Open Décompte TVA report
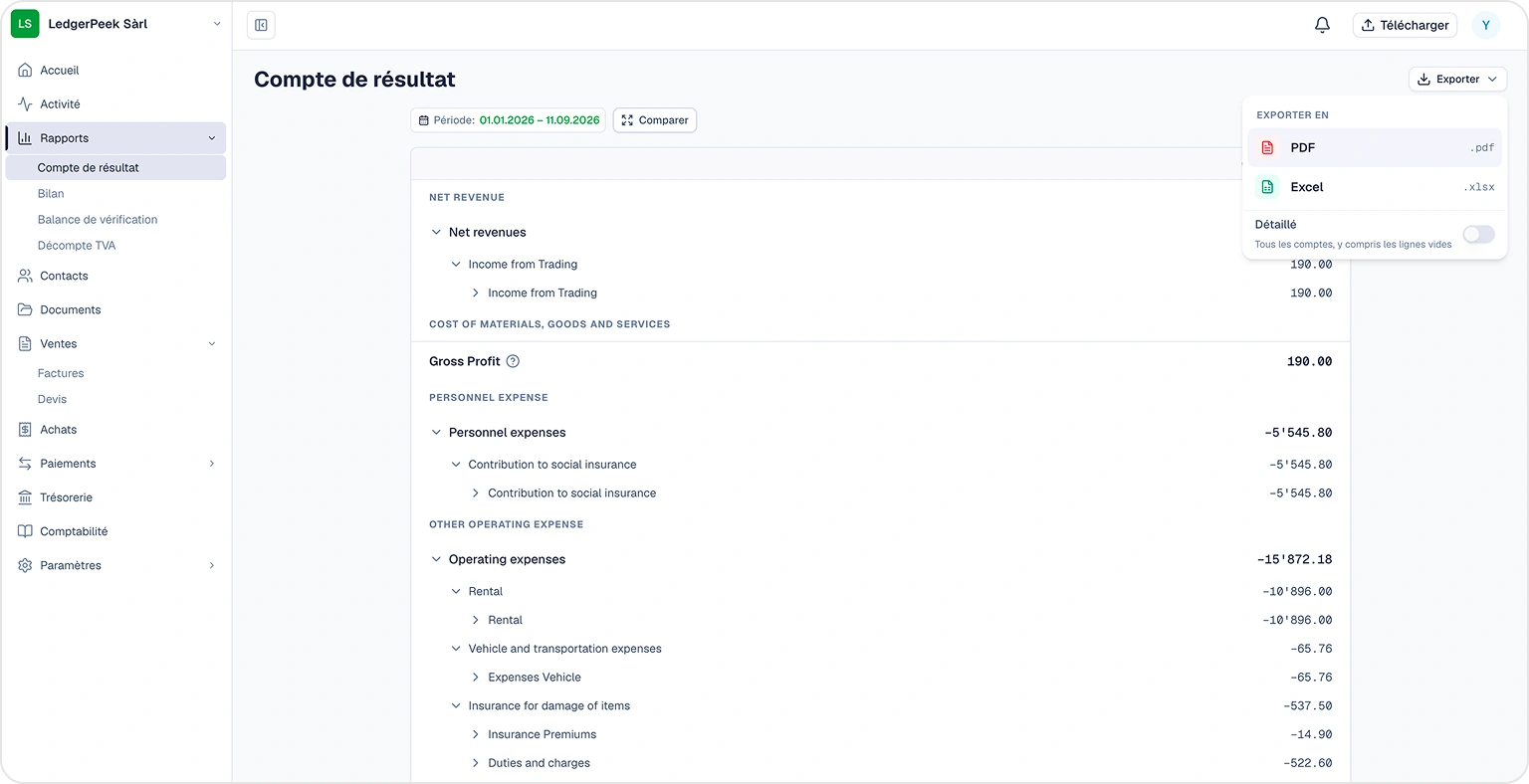Screen dimensions: 1529x784 coord(77,246)
